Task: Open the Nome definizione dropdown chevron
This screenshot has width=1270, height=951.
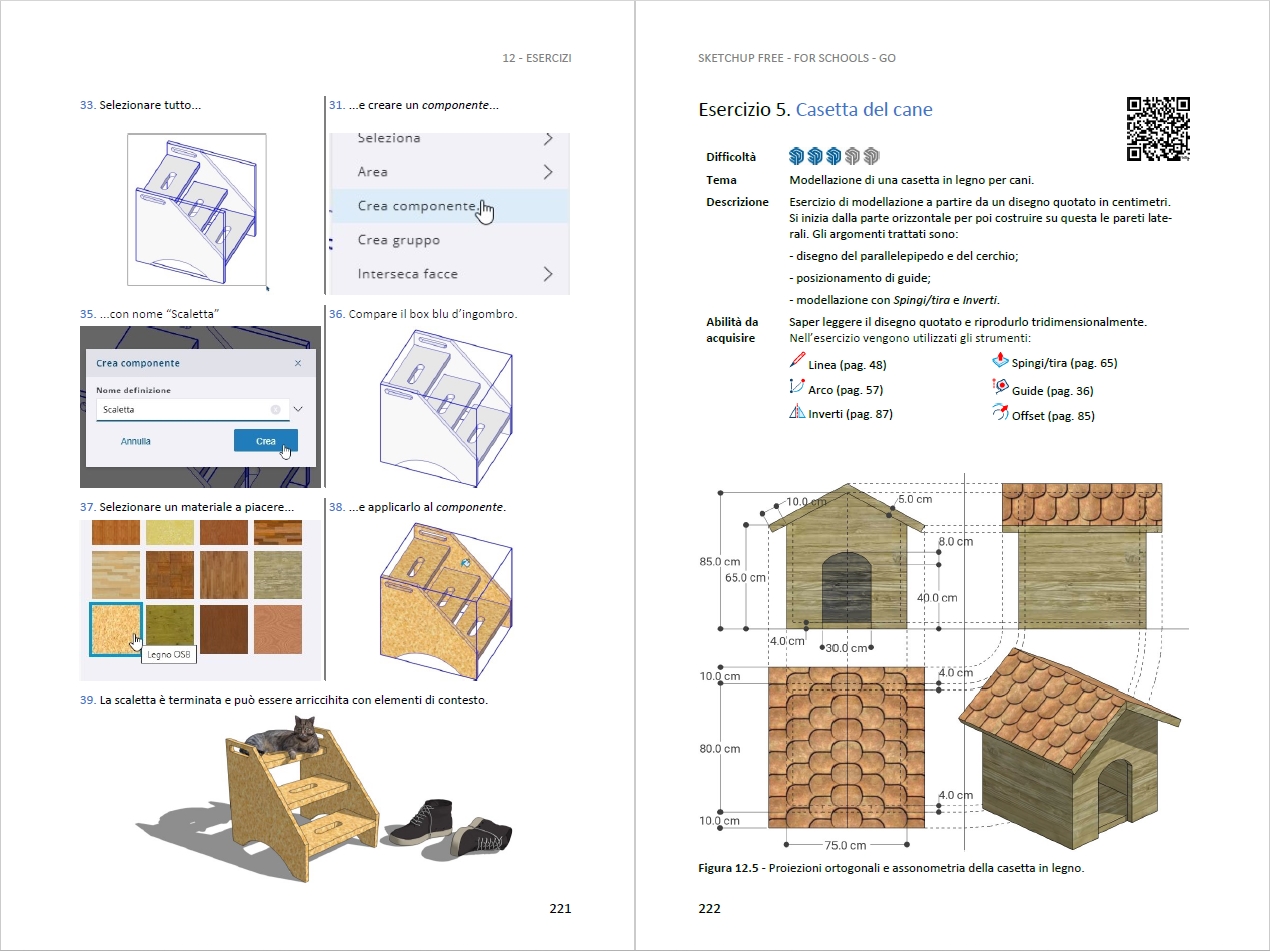Action: click(298, 410)
